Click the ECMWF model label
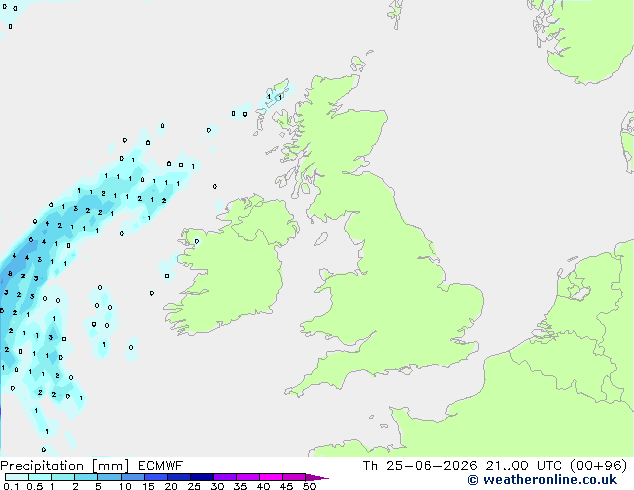Image resolution: width=634 pixels, height=490 pixels. tap(161, 466)
